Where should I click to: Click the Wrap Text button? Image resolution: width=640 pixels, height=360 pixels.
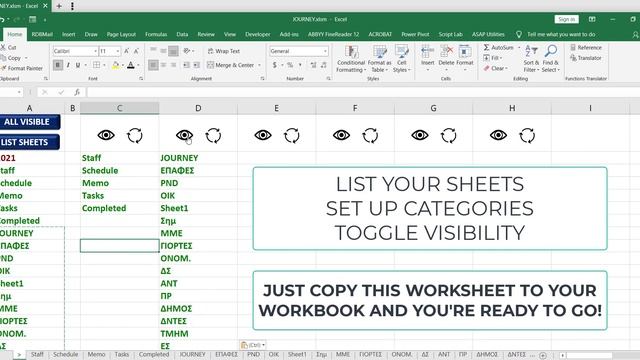[224, 51]
